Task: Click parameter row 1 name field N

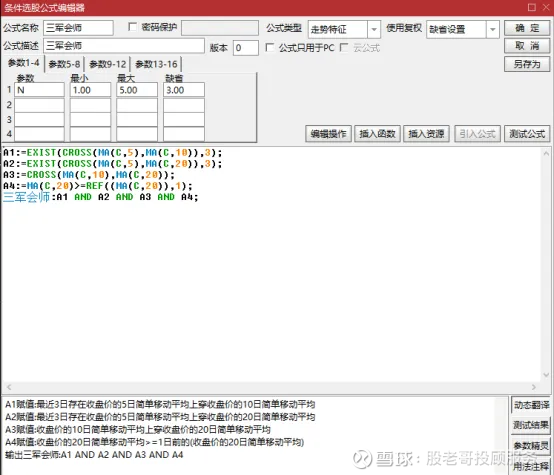Action: pos(39,90)
